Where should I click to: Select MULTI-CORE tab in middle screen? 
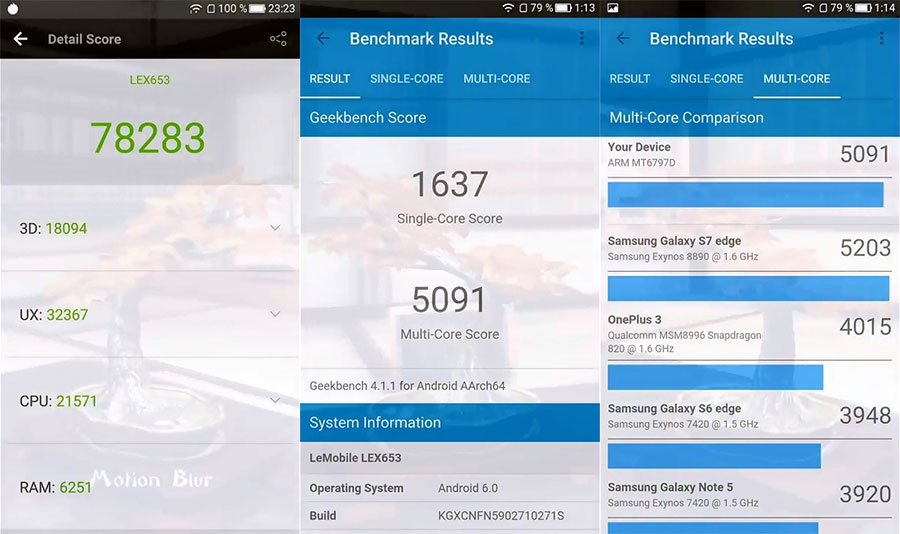[x=496, y=79]
